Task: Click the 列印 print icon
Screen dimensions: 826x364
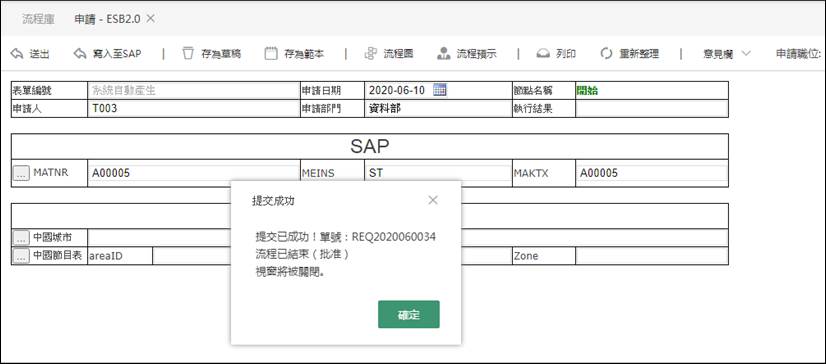Action: pyautogui.click(x=543, y=53)
